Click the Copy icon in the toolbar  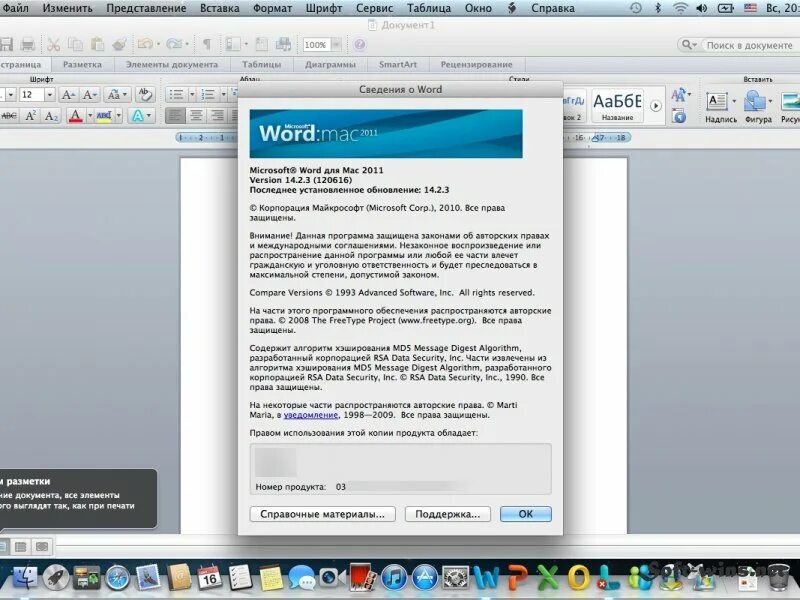click(x=76, y=45)
